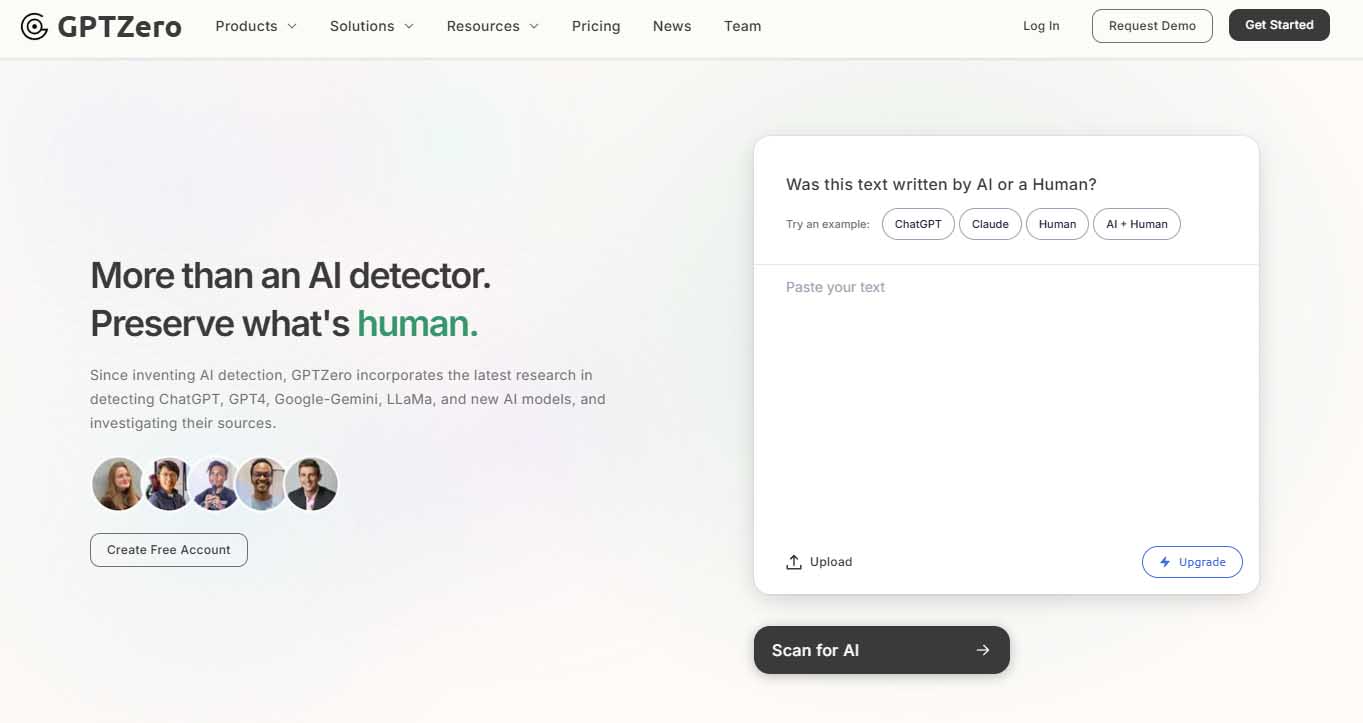1363x723 pixels.
Task: Open the Products menu
Action: pyautogui.click(x=256, y=26)
